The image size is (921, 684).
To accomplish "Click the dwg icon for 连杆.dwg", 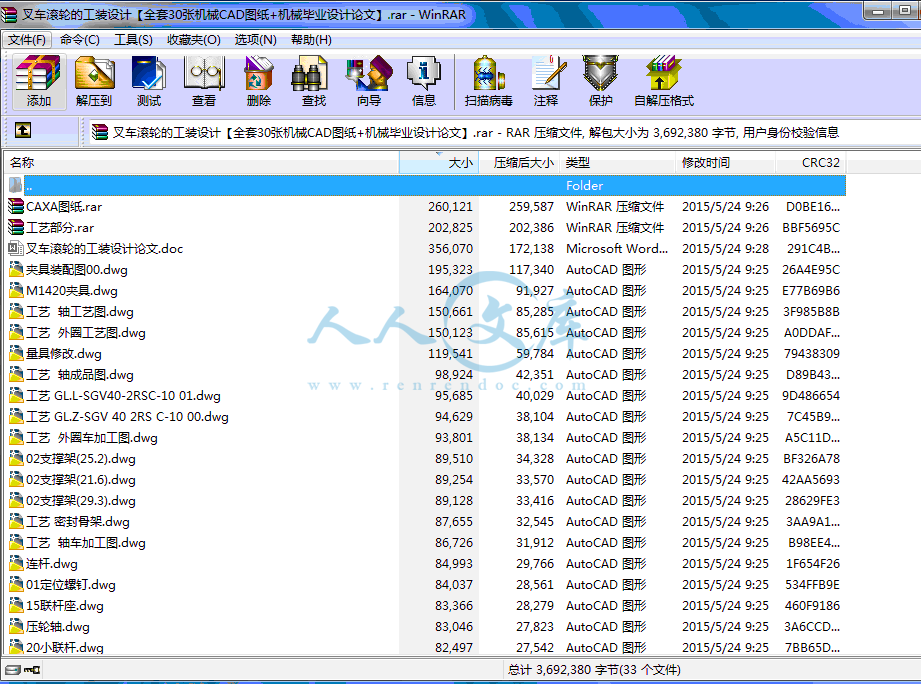I will coord(16,564).
